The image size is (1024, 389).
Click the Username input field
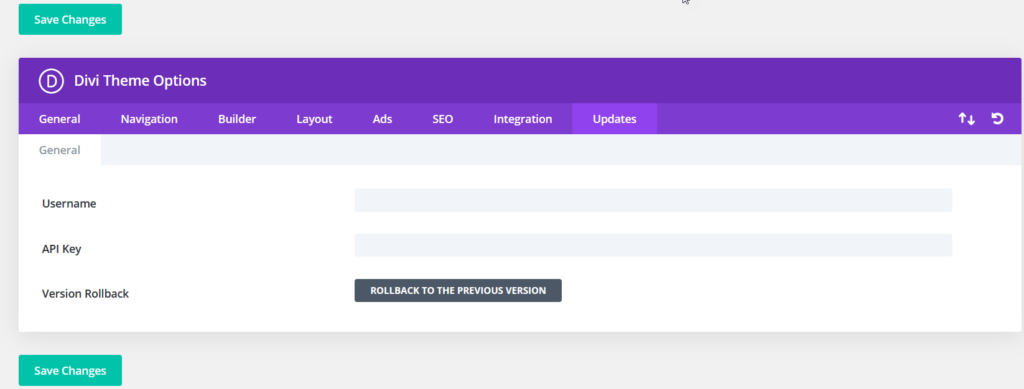(653, 200)
